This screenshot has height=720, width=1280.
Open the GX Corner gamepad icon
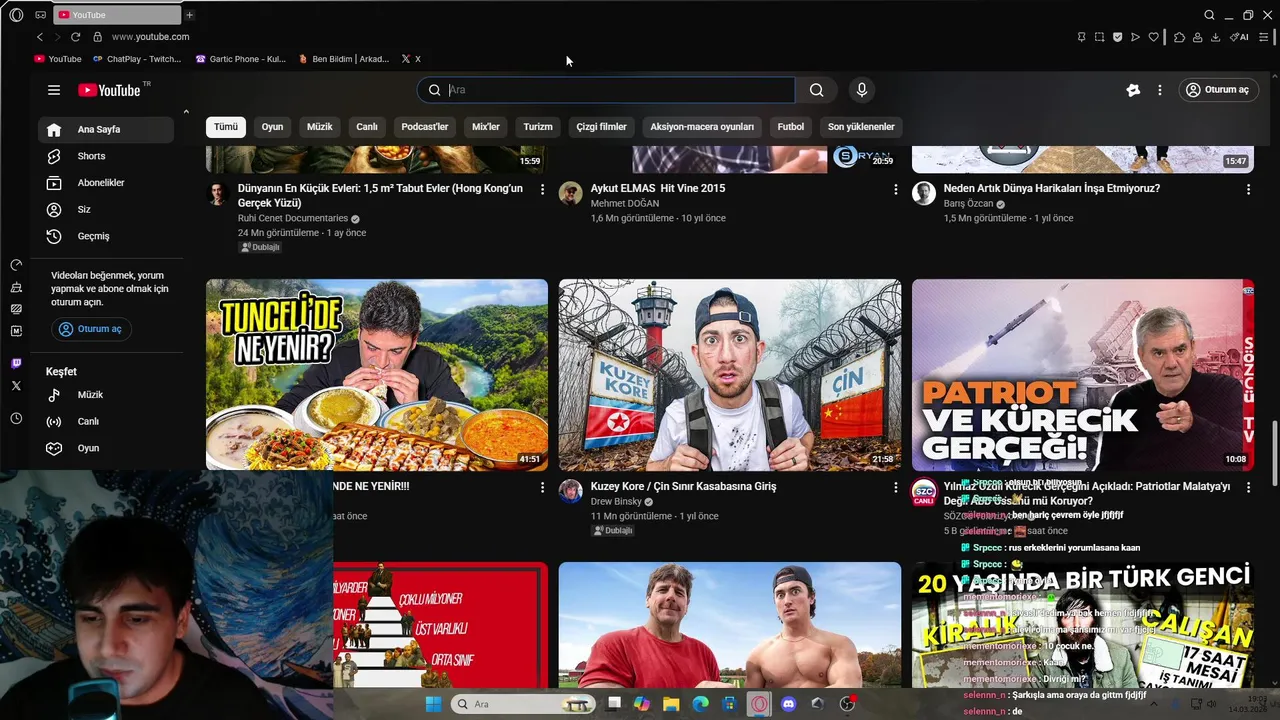[40, 15]
